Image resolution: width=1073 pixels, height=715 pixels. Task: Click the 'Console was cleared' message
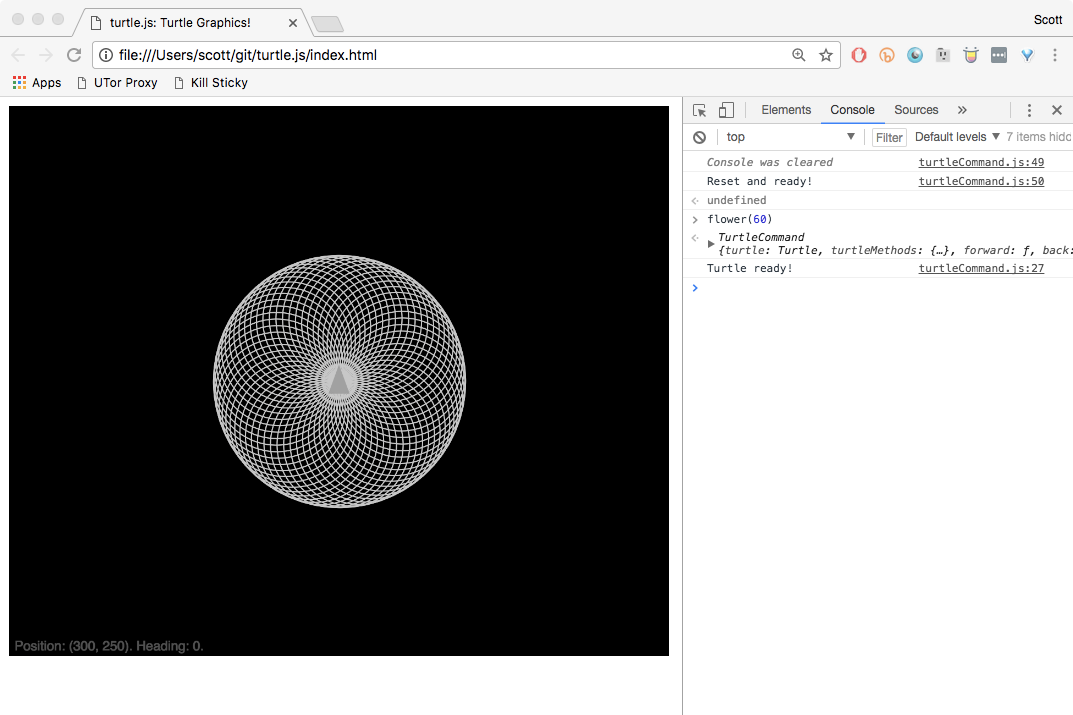pyautogui.click(x=770, y=162)
